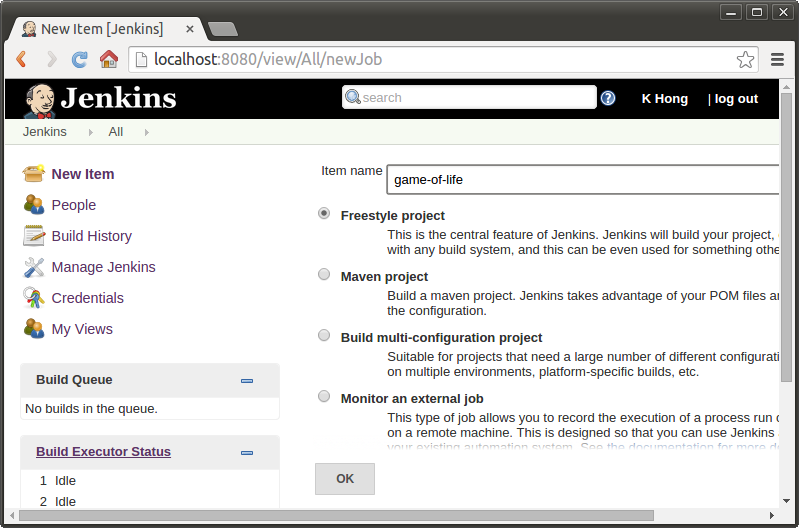Click the My Views icon
Viewport: 799px width, 528px height.
[34, 329]
